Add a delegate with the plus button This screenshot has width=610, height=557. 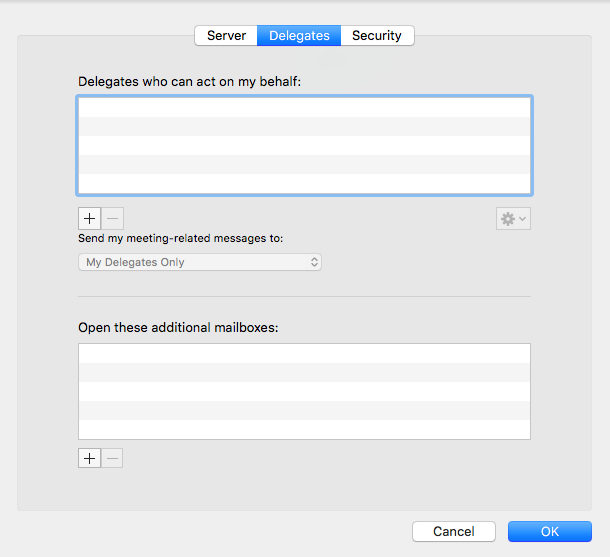coord(89,219)
